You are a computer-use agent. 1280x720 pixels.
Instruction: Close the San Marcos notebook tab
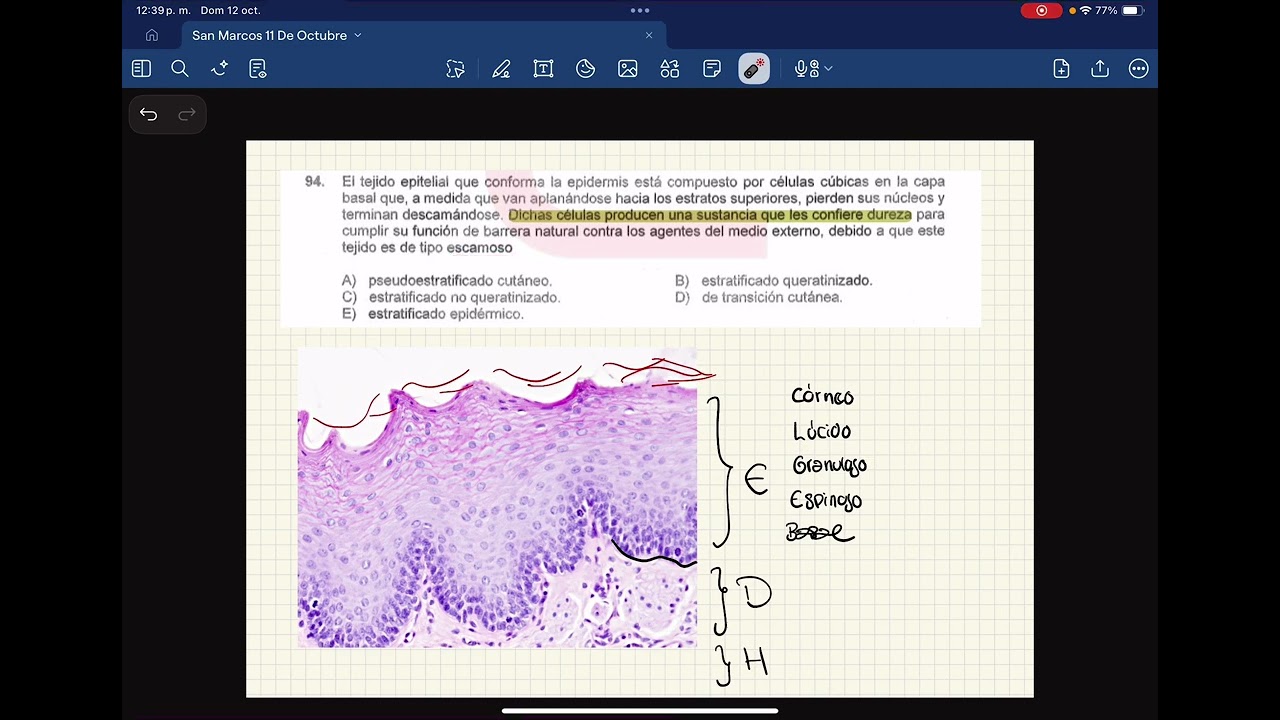pyautogui.click(x=649, y=35)
